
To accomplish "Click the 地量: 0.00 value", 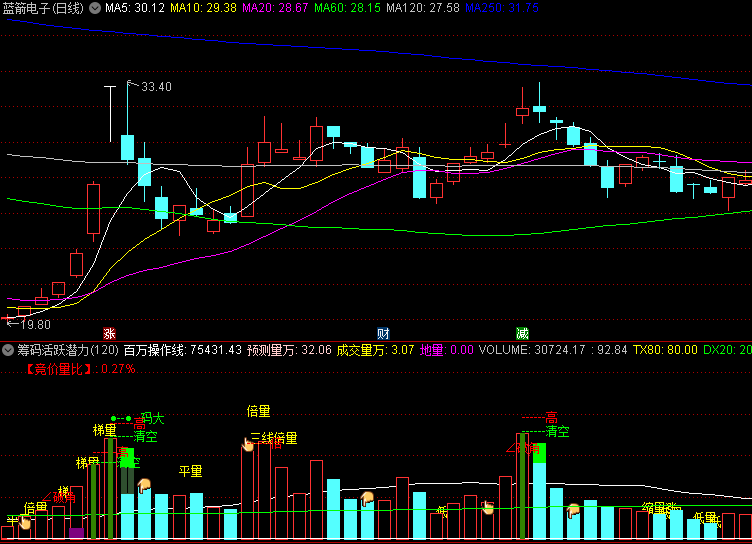I will pos(446,350).
